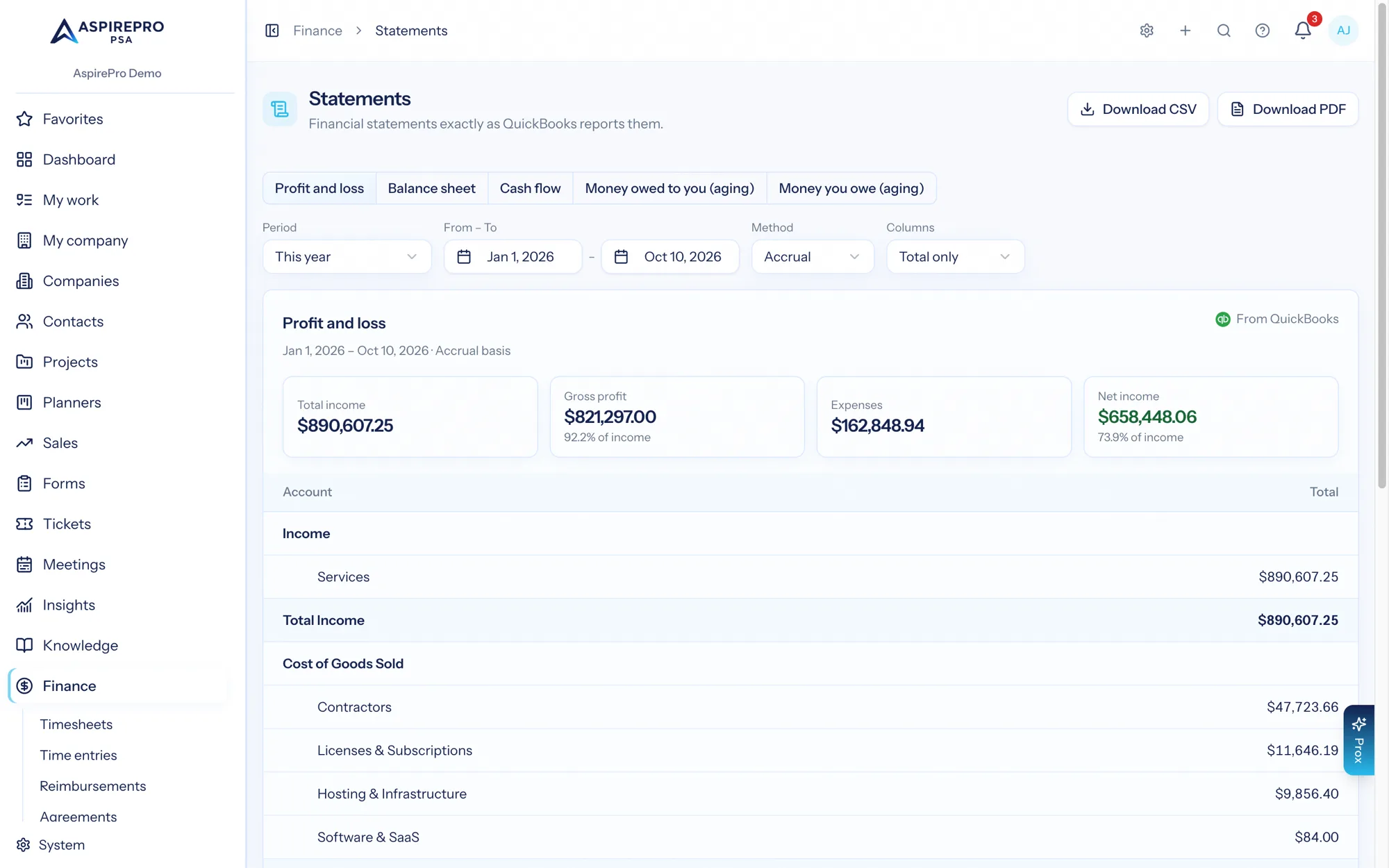Open the AJ user avatar

[1343, 31]
